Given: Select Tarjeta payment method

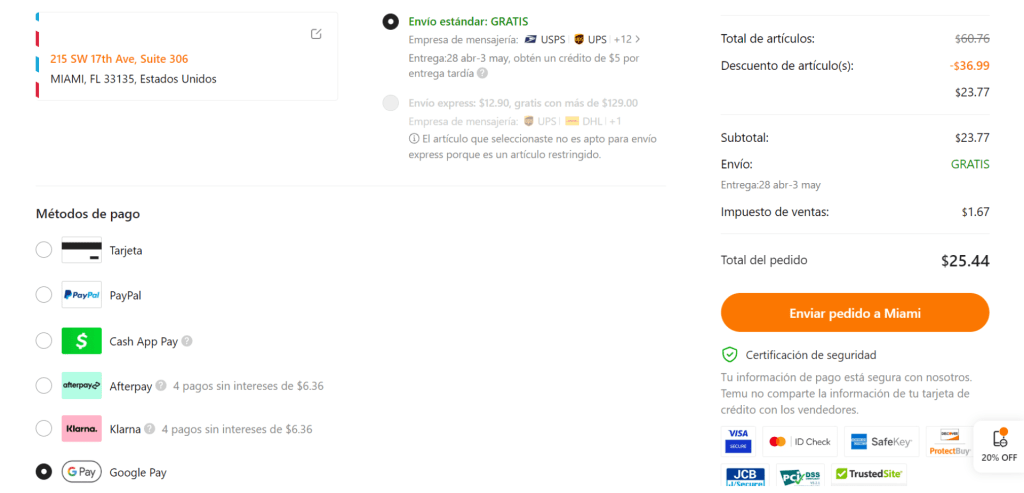Looking at the screenshot, I should [44, 250].
